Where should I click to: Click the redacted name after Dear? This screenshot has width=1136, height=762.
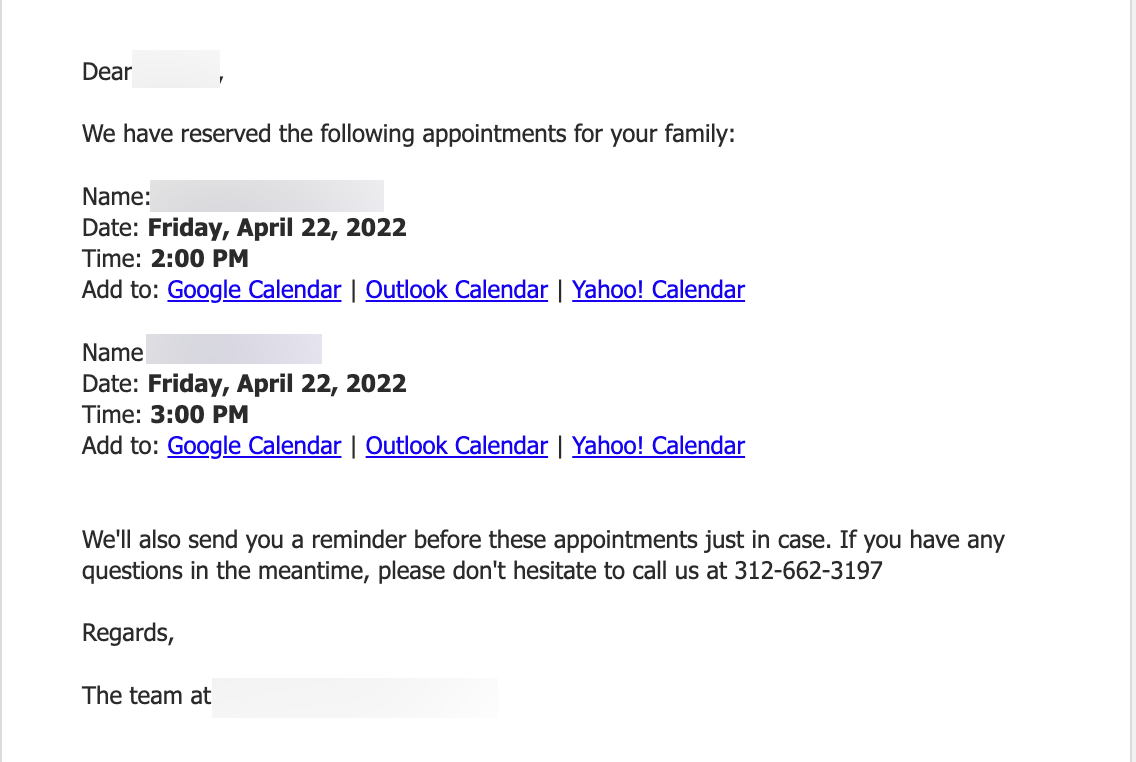click(x=176, y=70)
